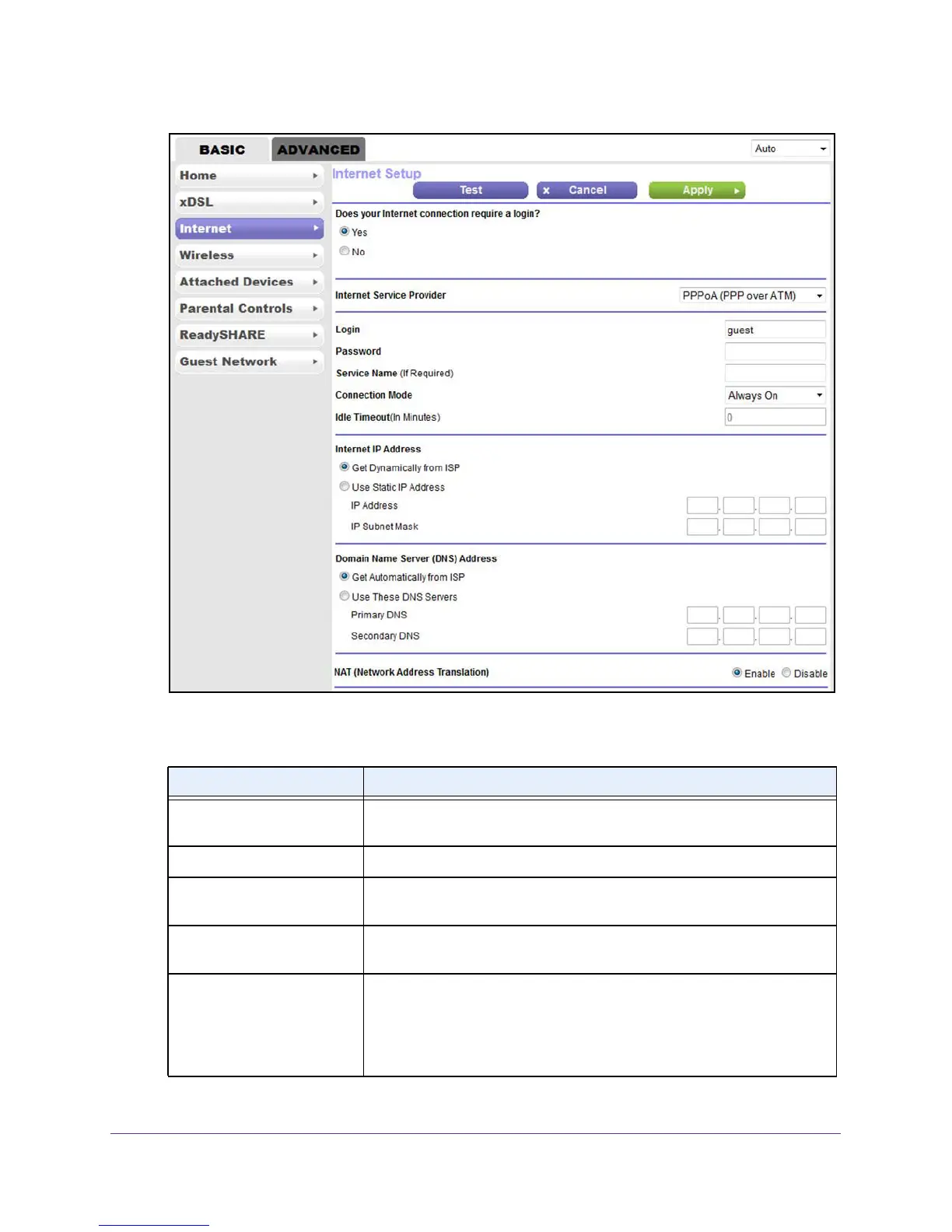Click the green Apply button

[x=697, y=191]
